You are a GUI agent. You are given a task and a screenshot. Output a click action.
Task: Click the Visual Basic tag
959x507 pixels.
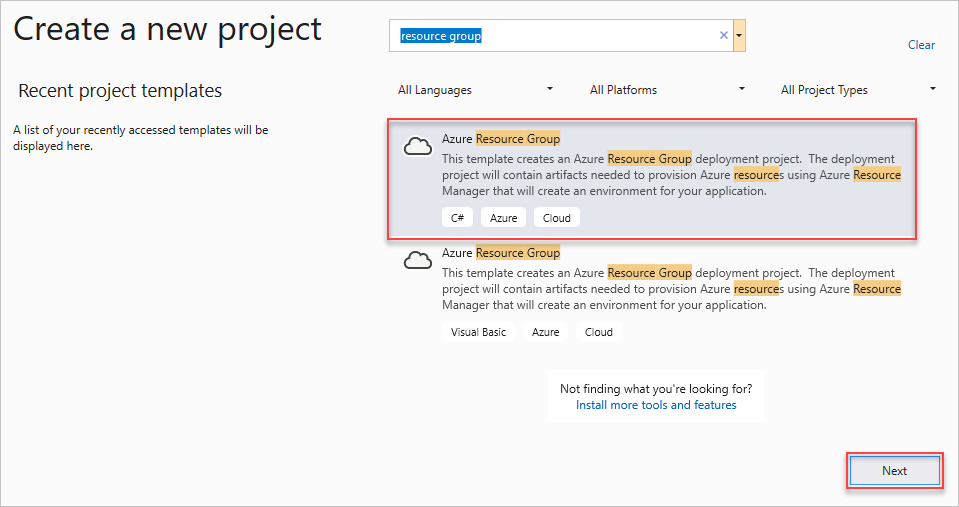point(479,332)
